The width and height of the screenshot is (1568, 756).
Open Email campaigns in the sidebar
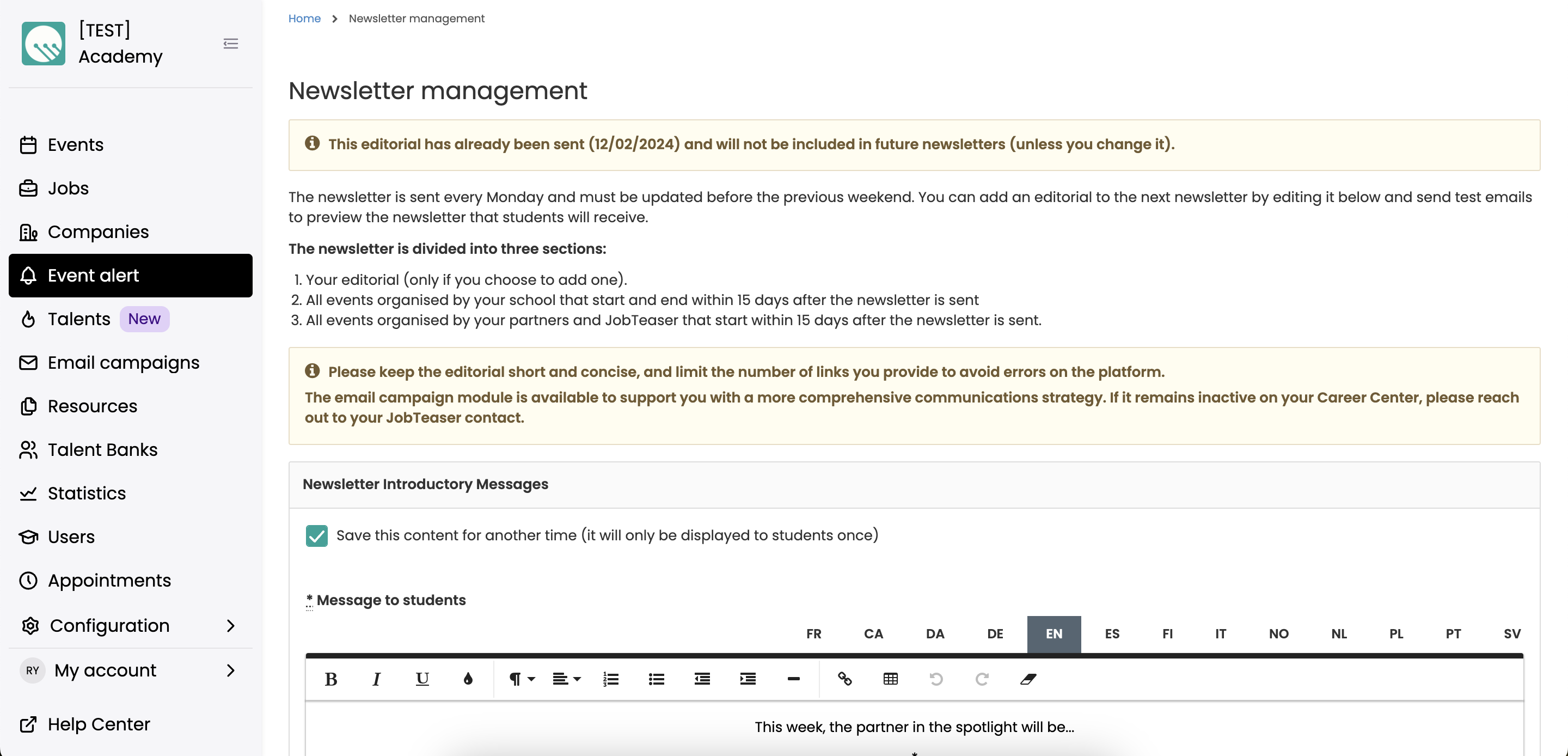pyautogui.click(x=130, y=362)
